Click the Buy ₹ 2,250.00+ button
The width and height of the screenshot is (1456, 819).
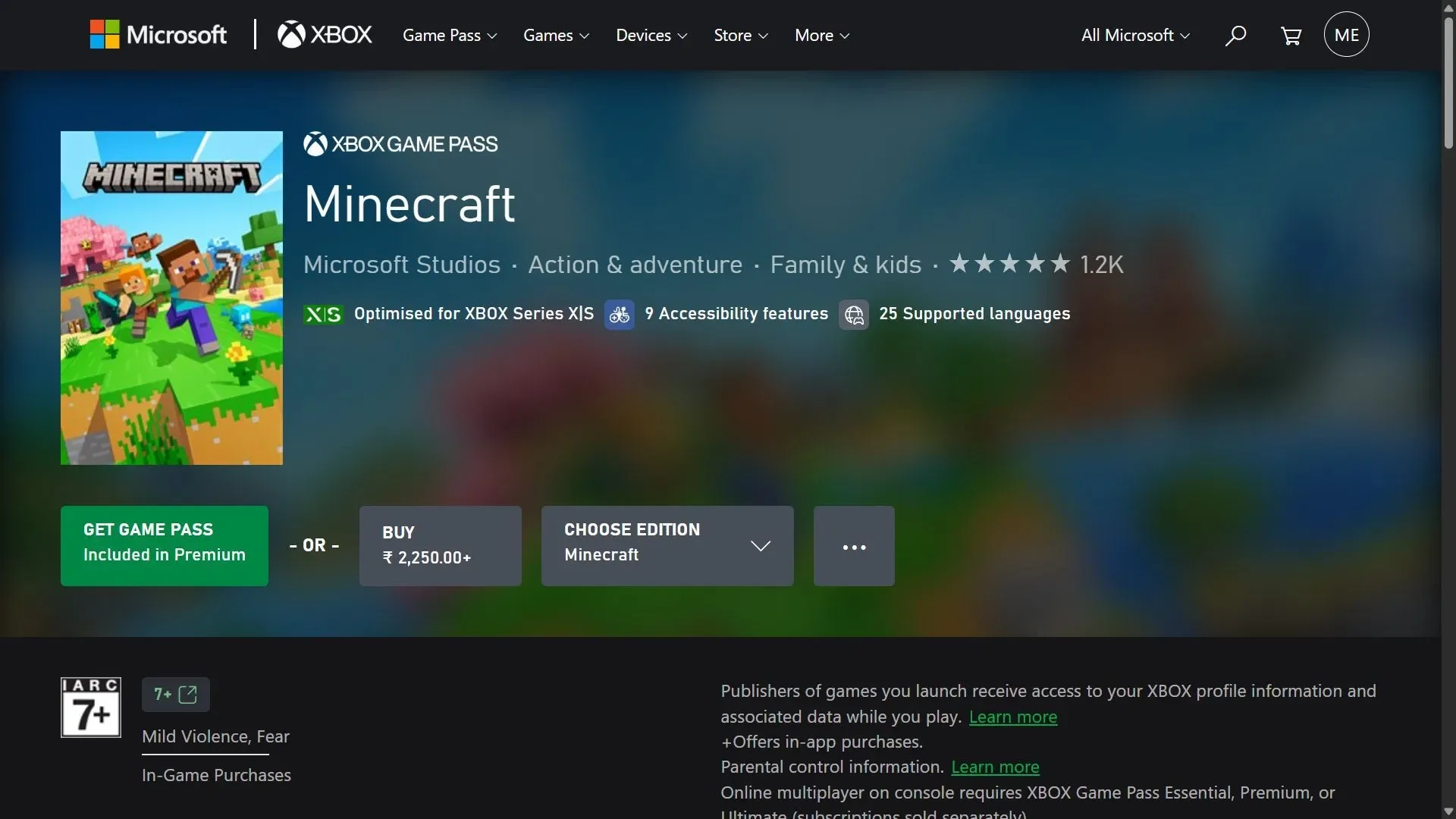point(441,546)
